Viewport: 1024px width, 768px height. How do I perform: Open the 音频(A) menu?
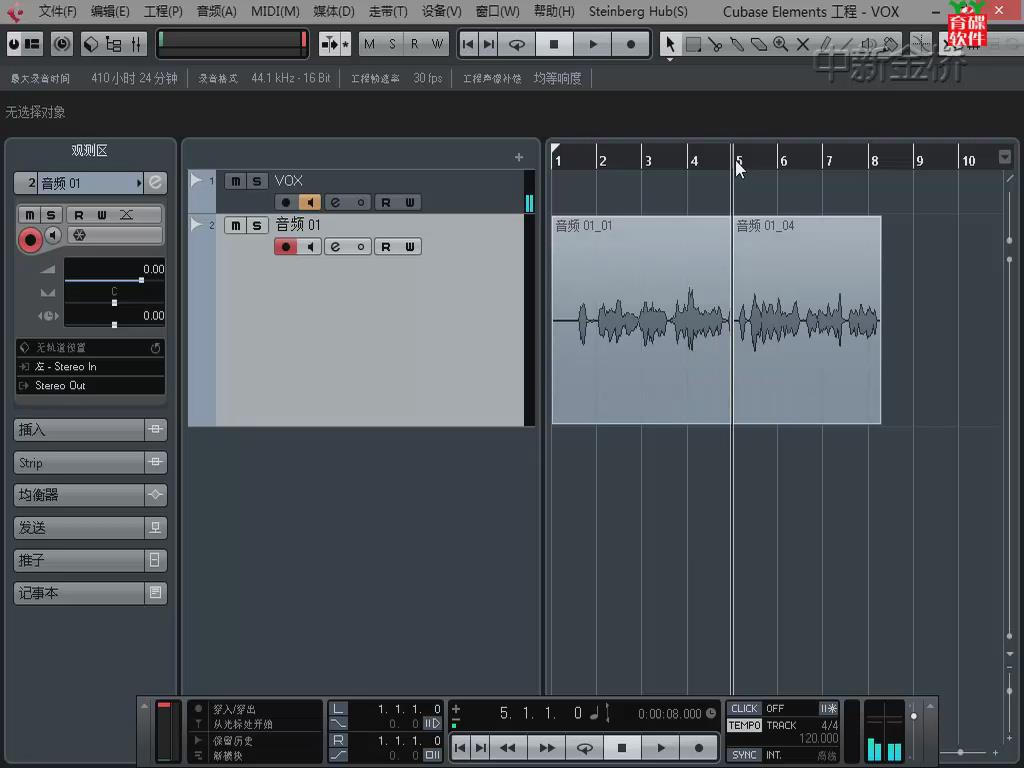[217, 12]
